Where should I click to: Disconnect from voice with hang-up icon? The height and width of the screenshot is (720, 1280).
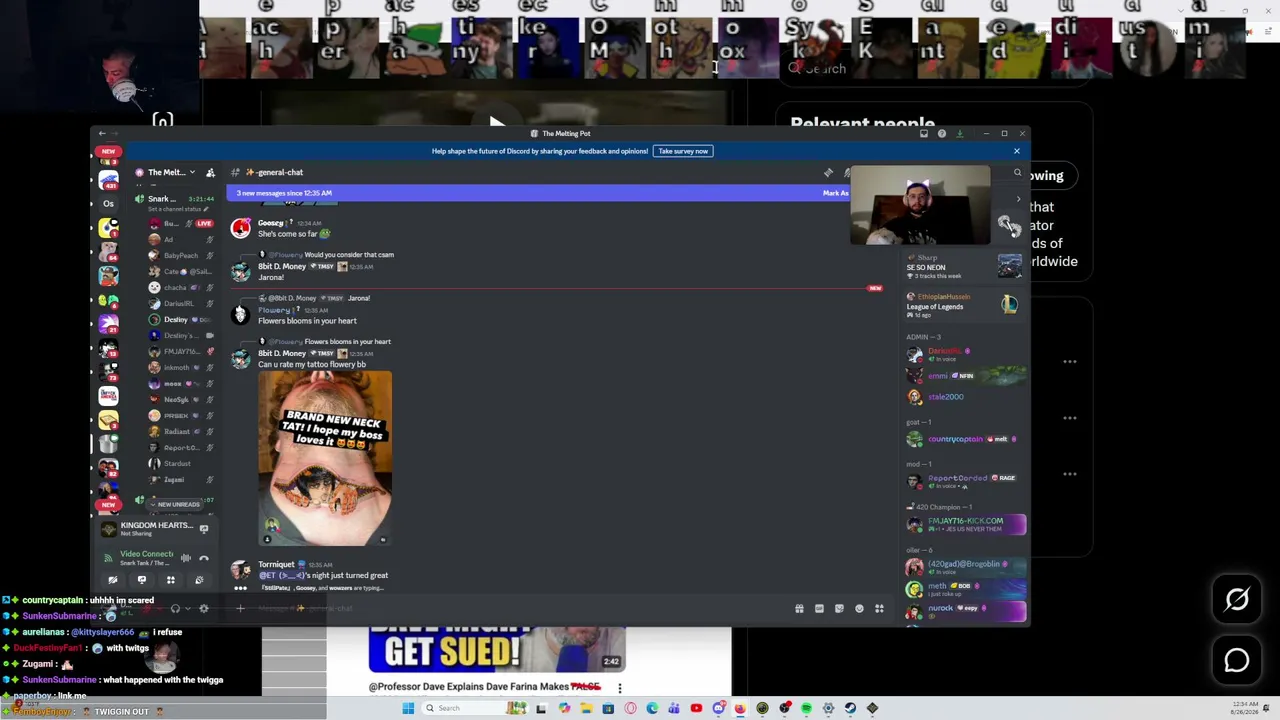(204, 558)
